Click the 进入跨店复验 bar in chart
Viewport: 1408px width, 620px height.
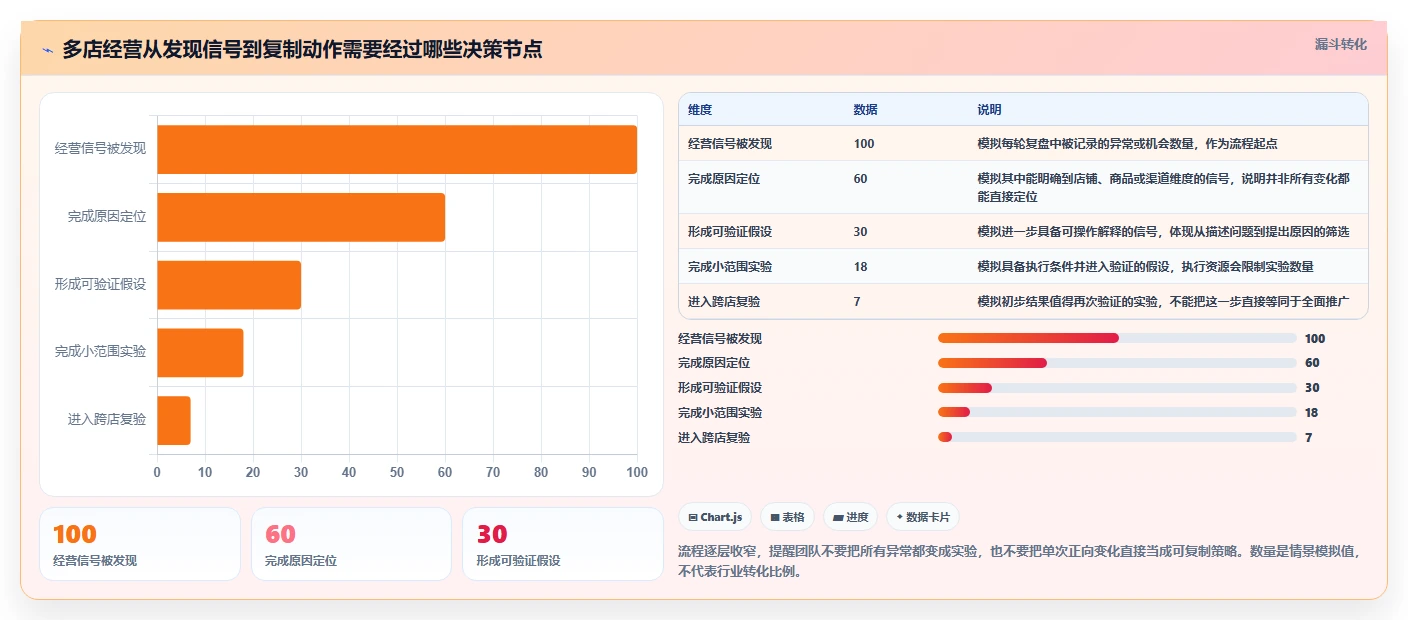(174, 420)
